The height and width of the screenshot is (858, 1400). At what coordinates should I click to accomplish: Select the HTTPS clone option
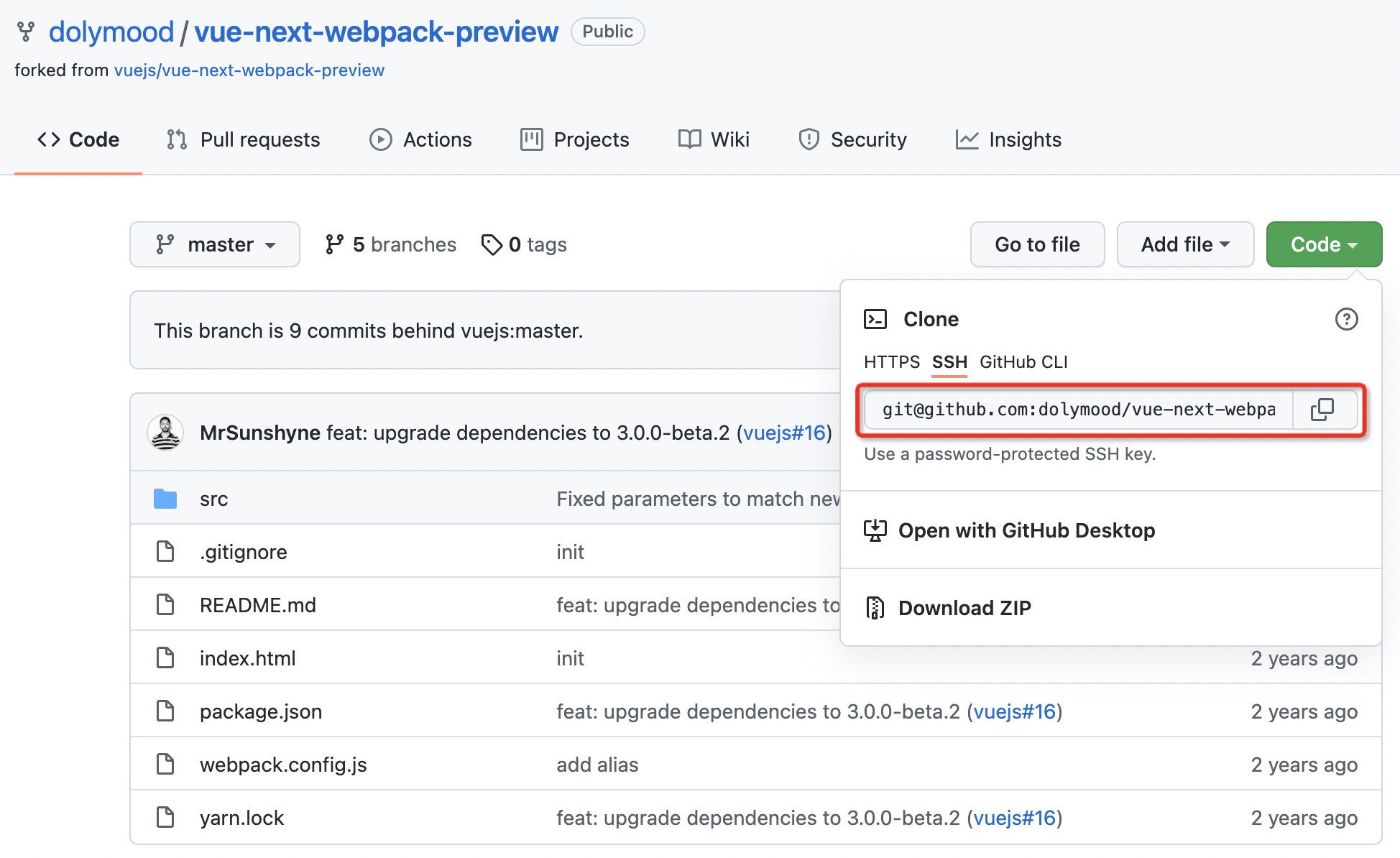[892, 361]
